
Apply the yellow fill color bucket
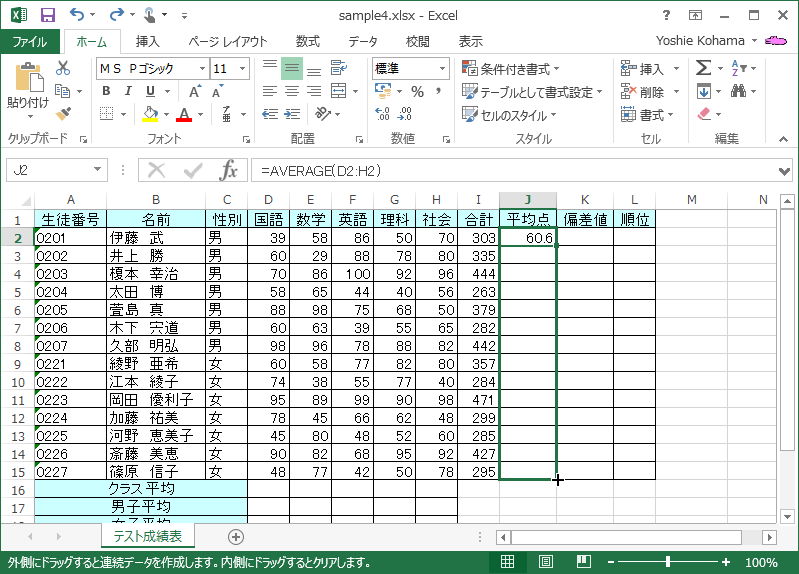coord(150,114)
